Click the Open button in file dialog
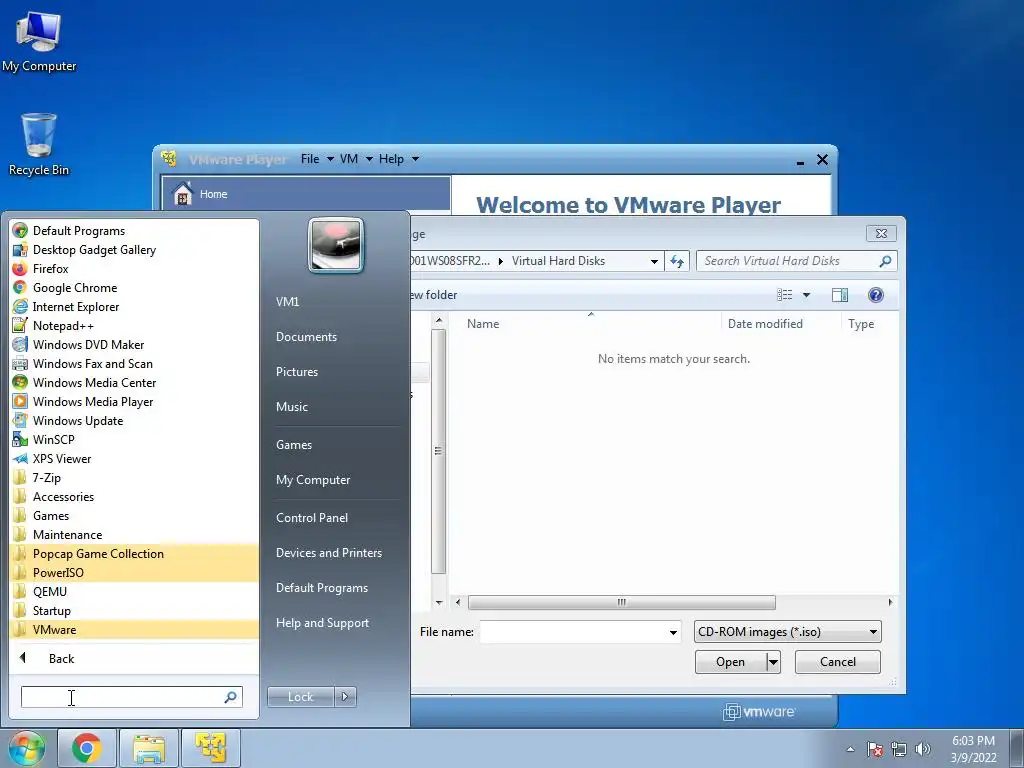 coord(730,662)
